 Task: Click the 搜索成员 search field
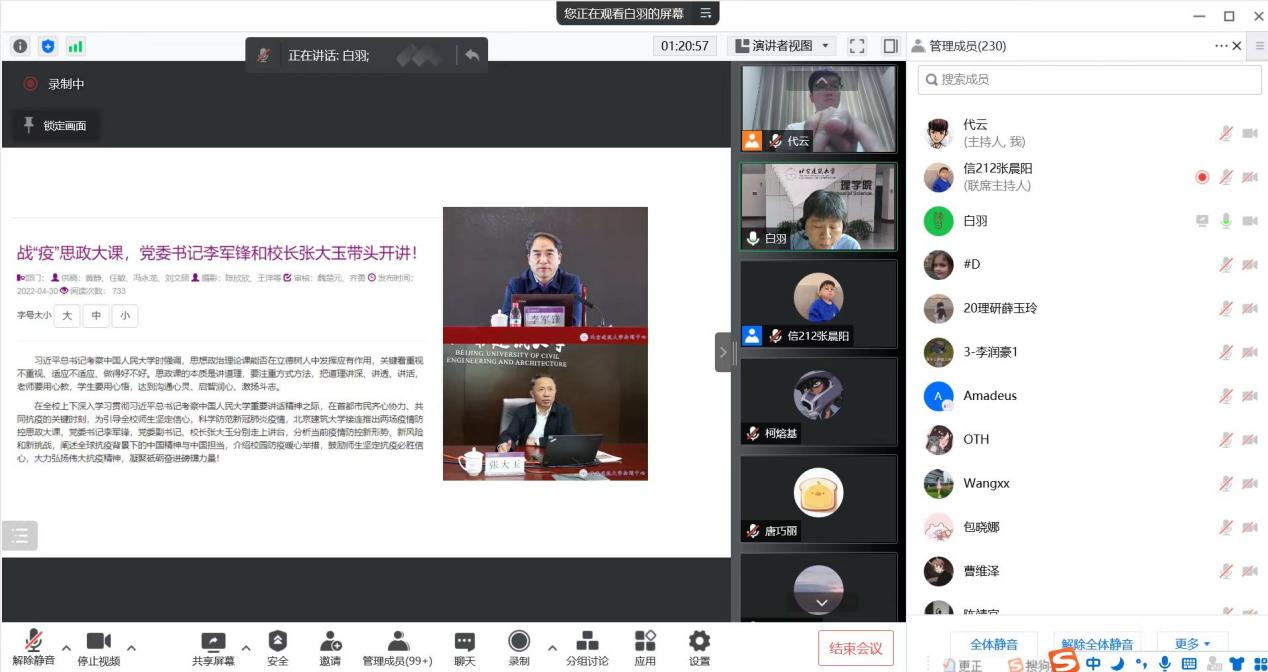pos(1090,79)
